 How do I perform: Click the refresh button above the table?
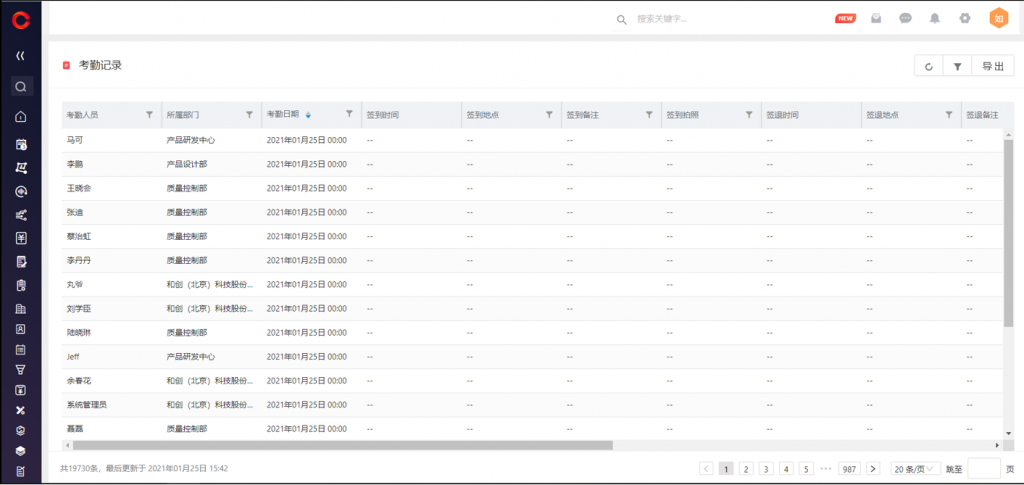[x=929, y=66]
